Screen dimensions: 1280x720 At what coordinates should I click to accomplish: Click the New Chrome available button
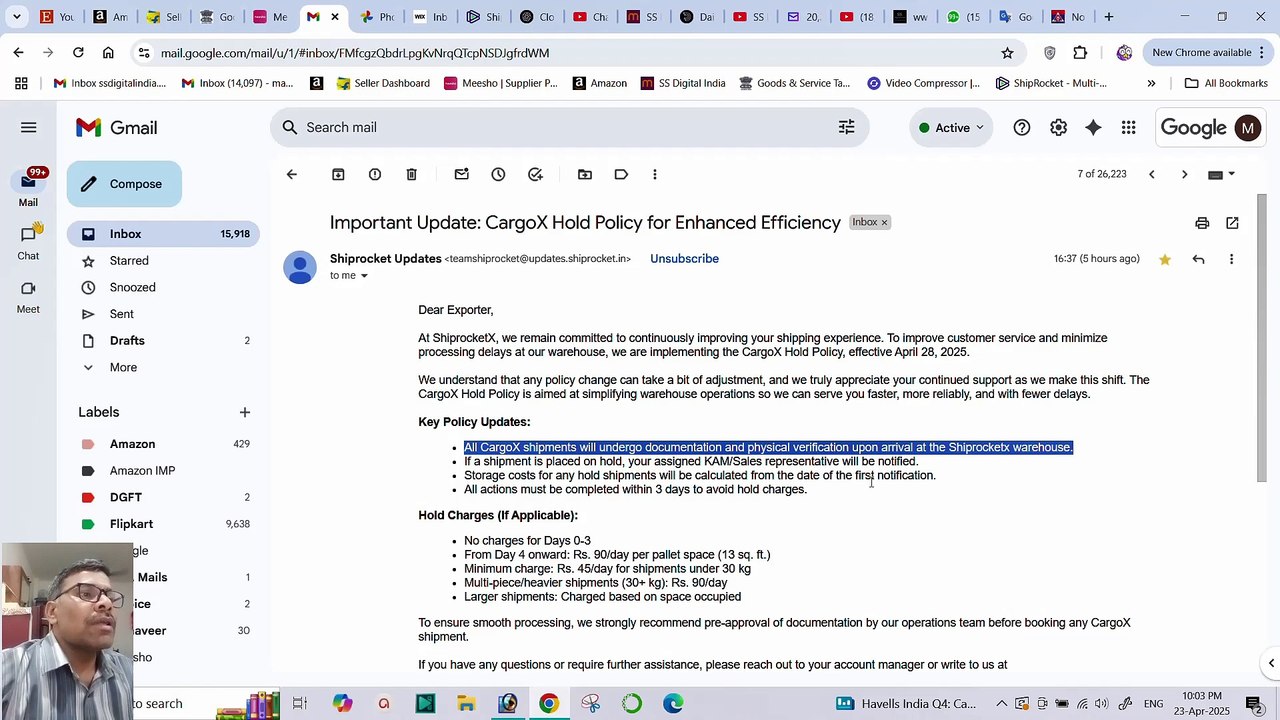pyautogui.click(x=1209, y=53)
